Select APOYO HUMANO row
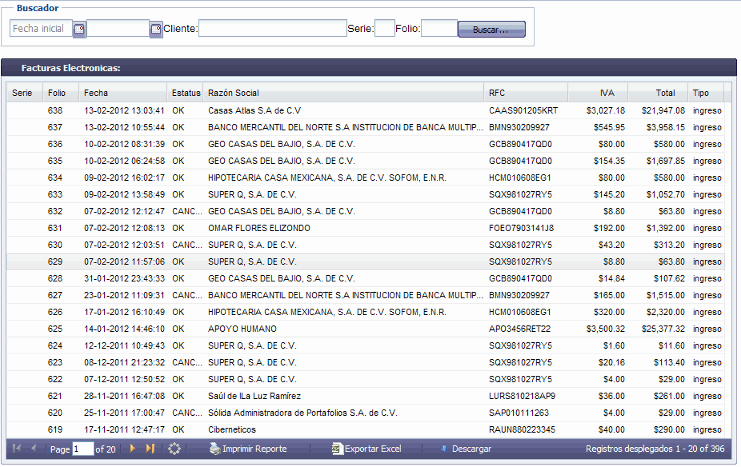Viewport: 741px width, 467px height. pyautogui.click(x=365, y=329)
